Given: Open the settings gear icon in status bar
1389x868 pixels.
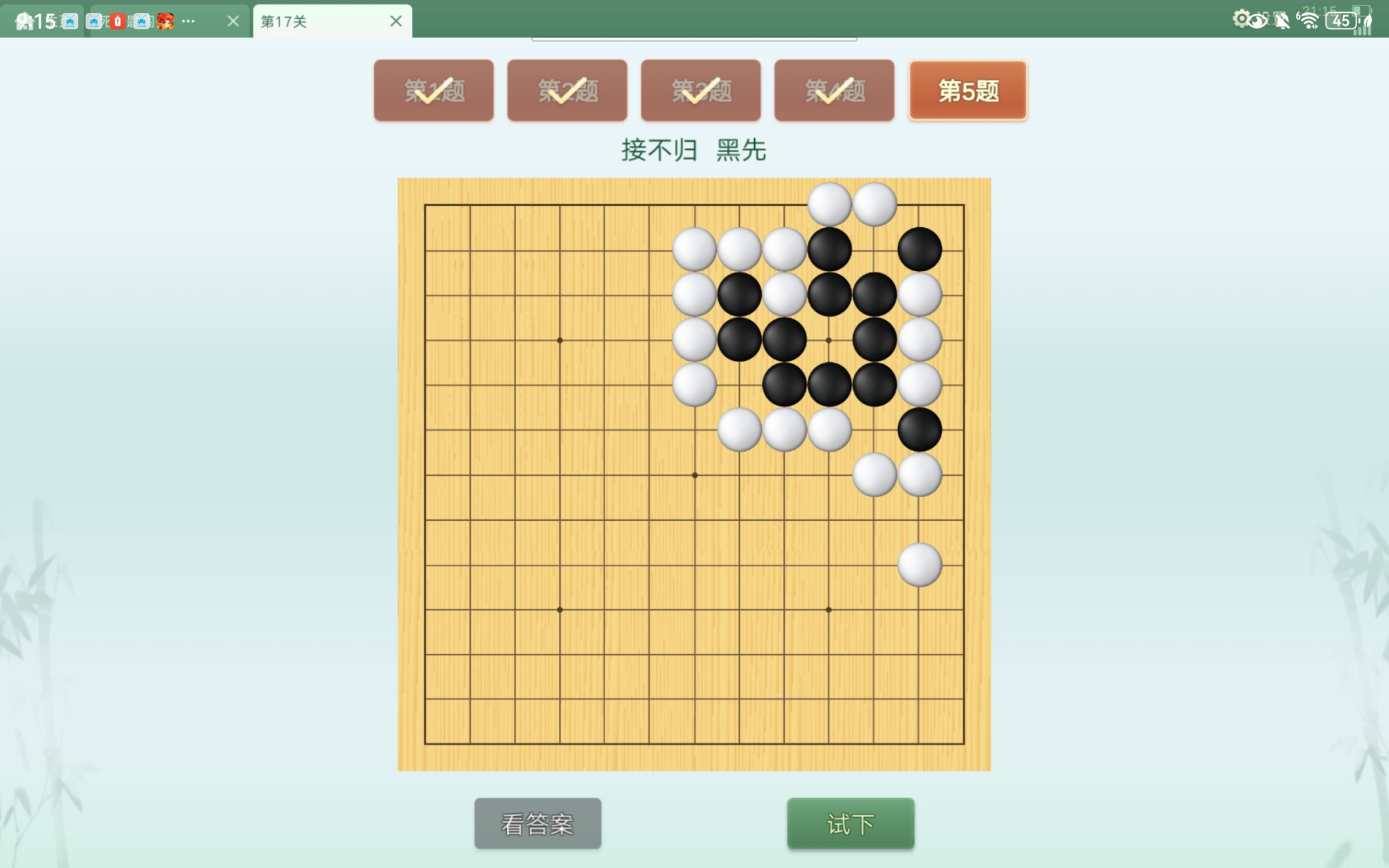Looking at the screenshot, I should click(x=1241, y=19).
